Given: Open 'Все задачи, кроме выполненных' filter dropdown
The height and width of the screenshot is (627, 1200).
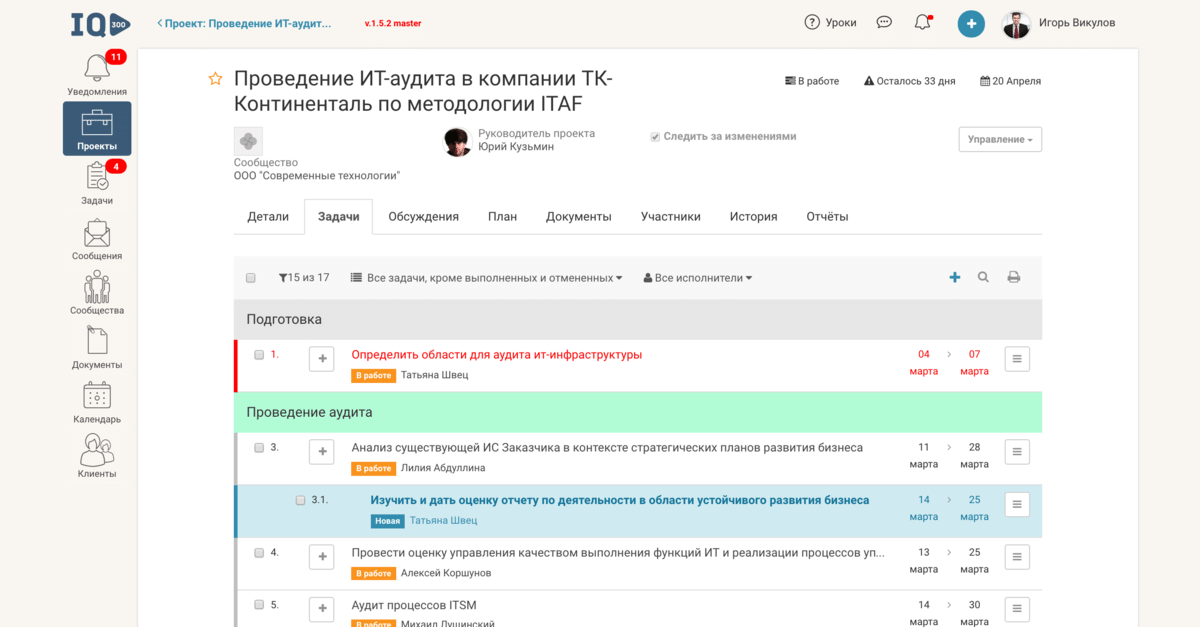Looking at the screenshot, I should [x=486, y=278].
